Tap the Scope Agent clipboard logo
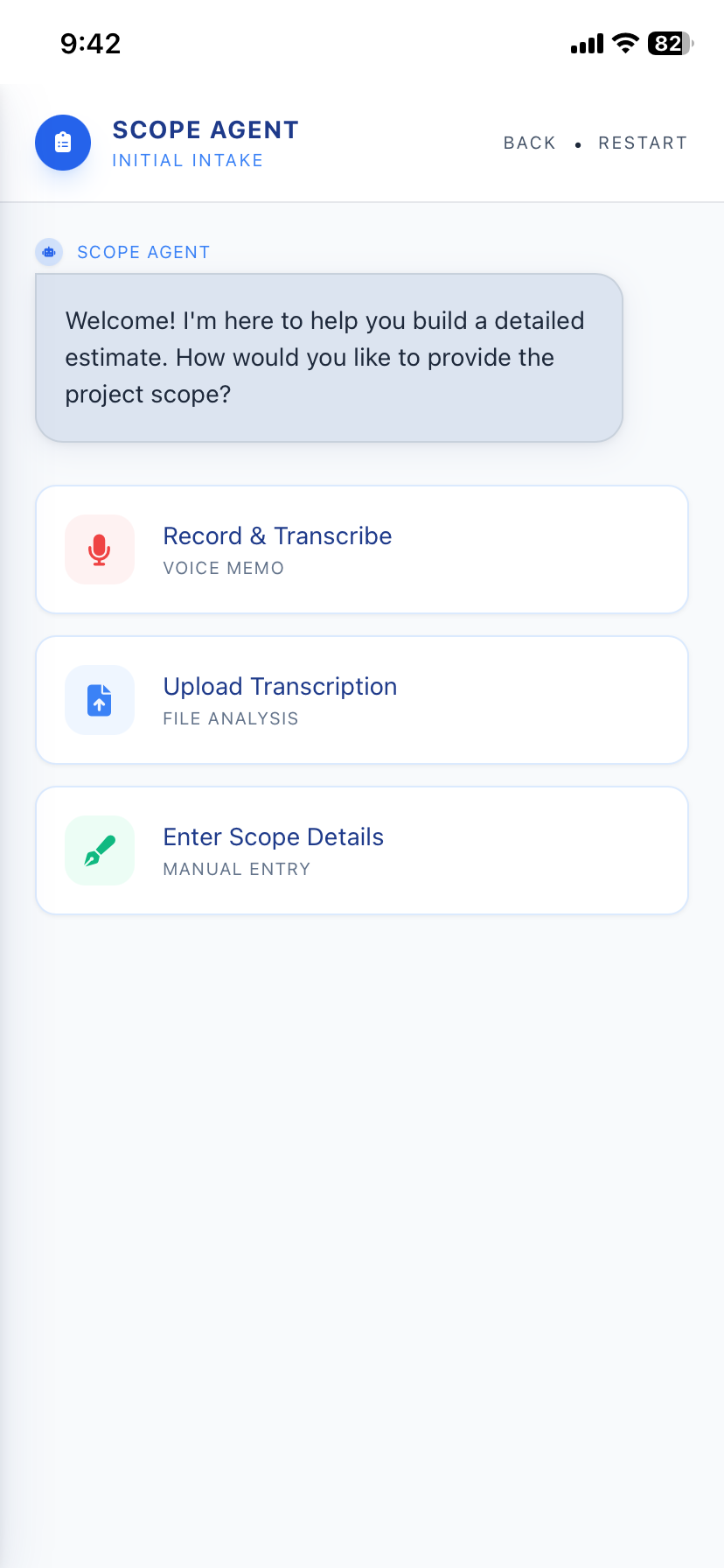 click(63, 143)
